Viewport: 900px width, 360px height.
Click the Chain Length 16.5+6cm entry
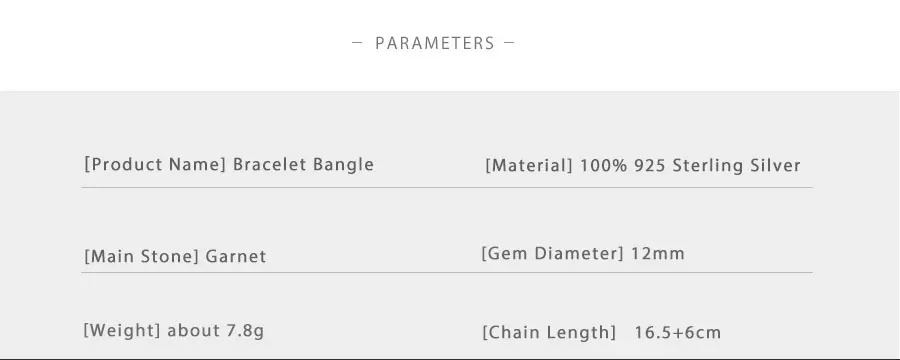tap(602, 332)
